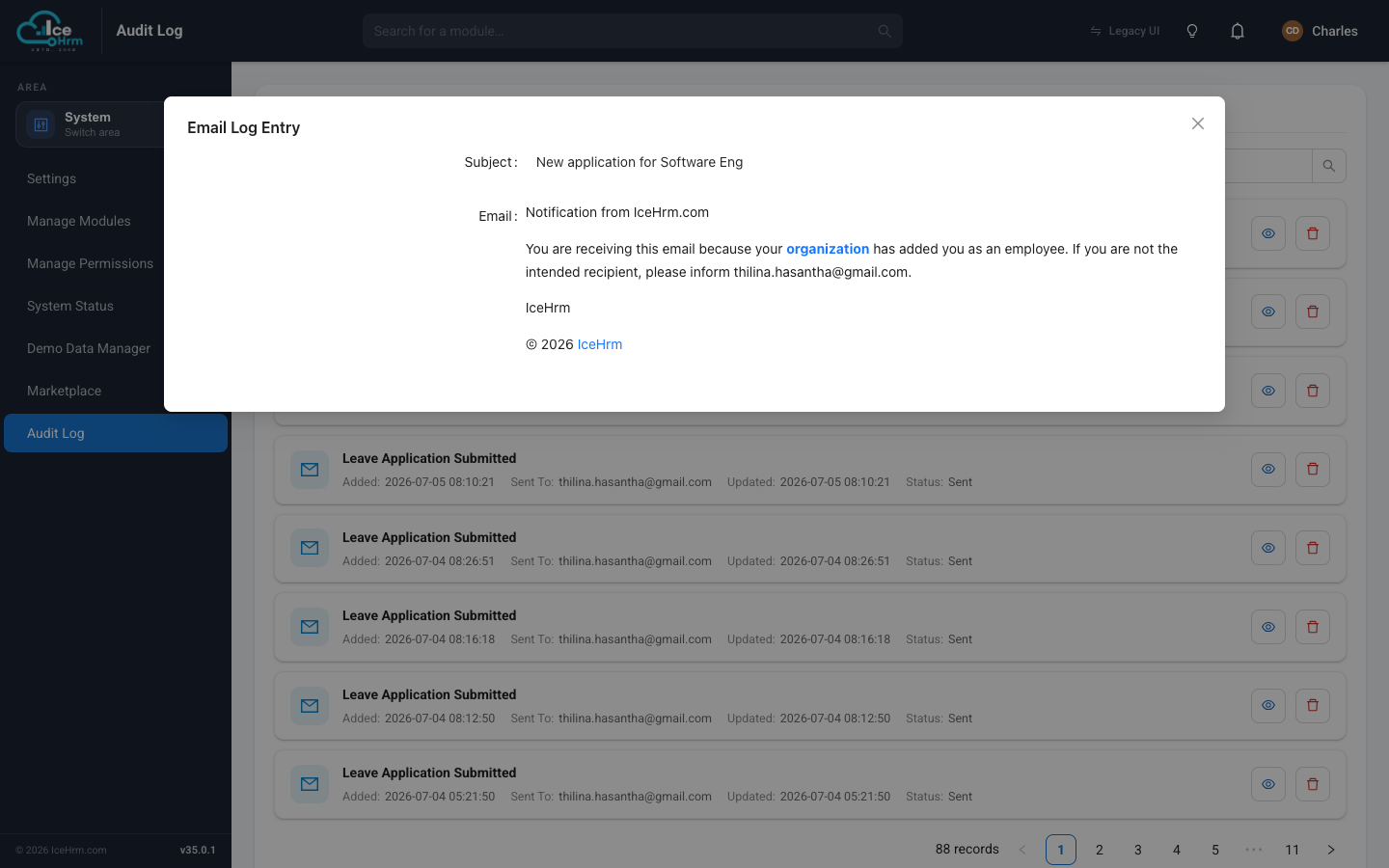
Task: Go to pagination page 4
Action: 1177,850
